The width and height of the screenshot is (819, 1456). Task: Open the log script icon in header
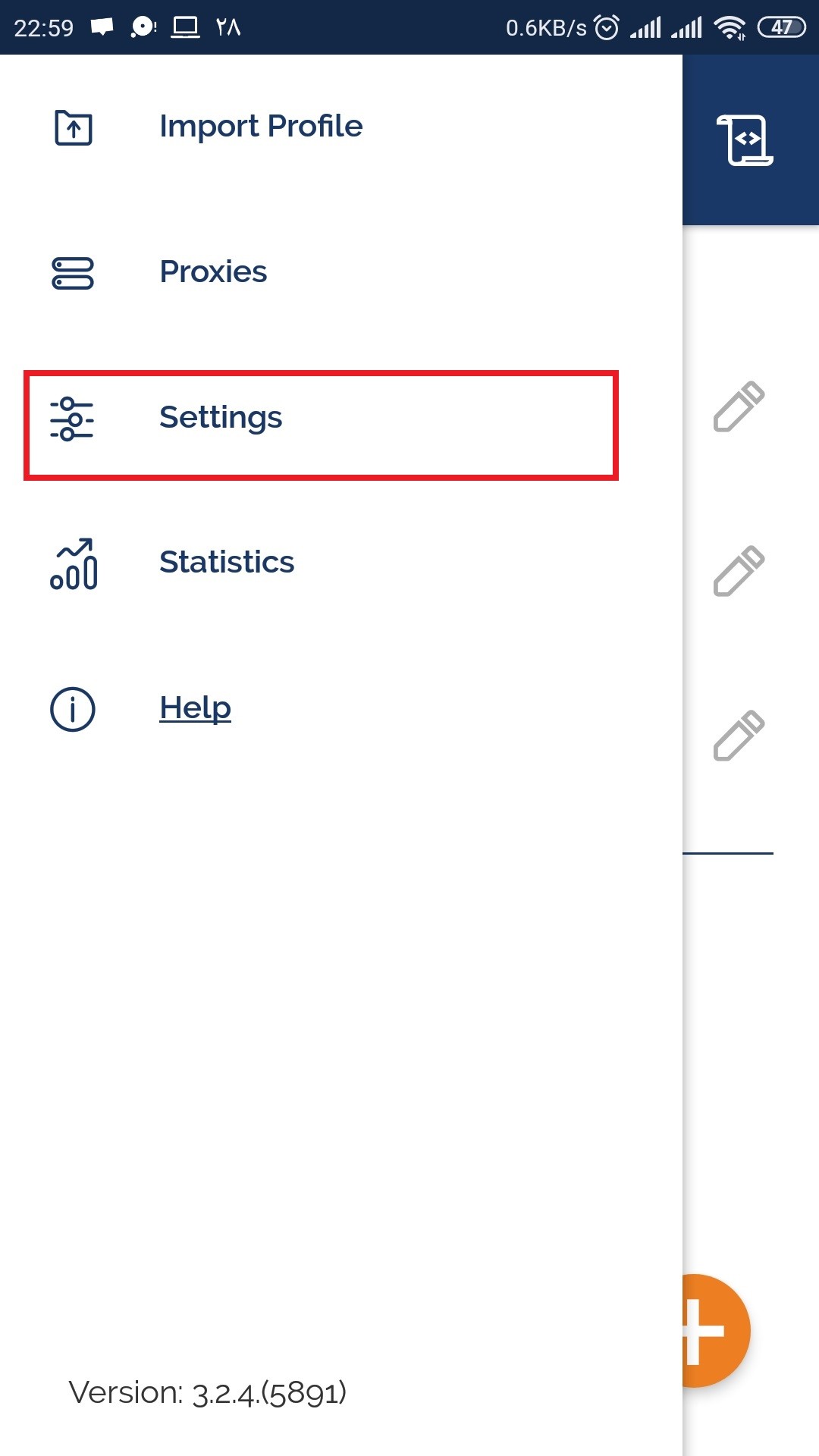[745, 140]
